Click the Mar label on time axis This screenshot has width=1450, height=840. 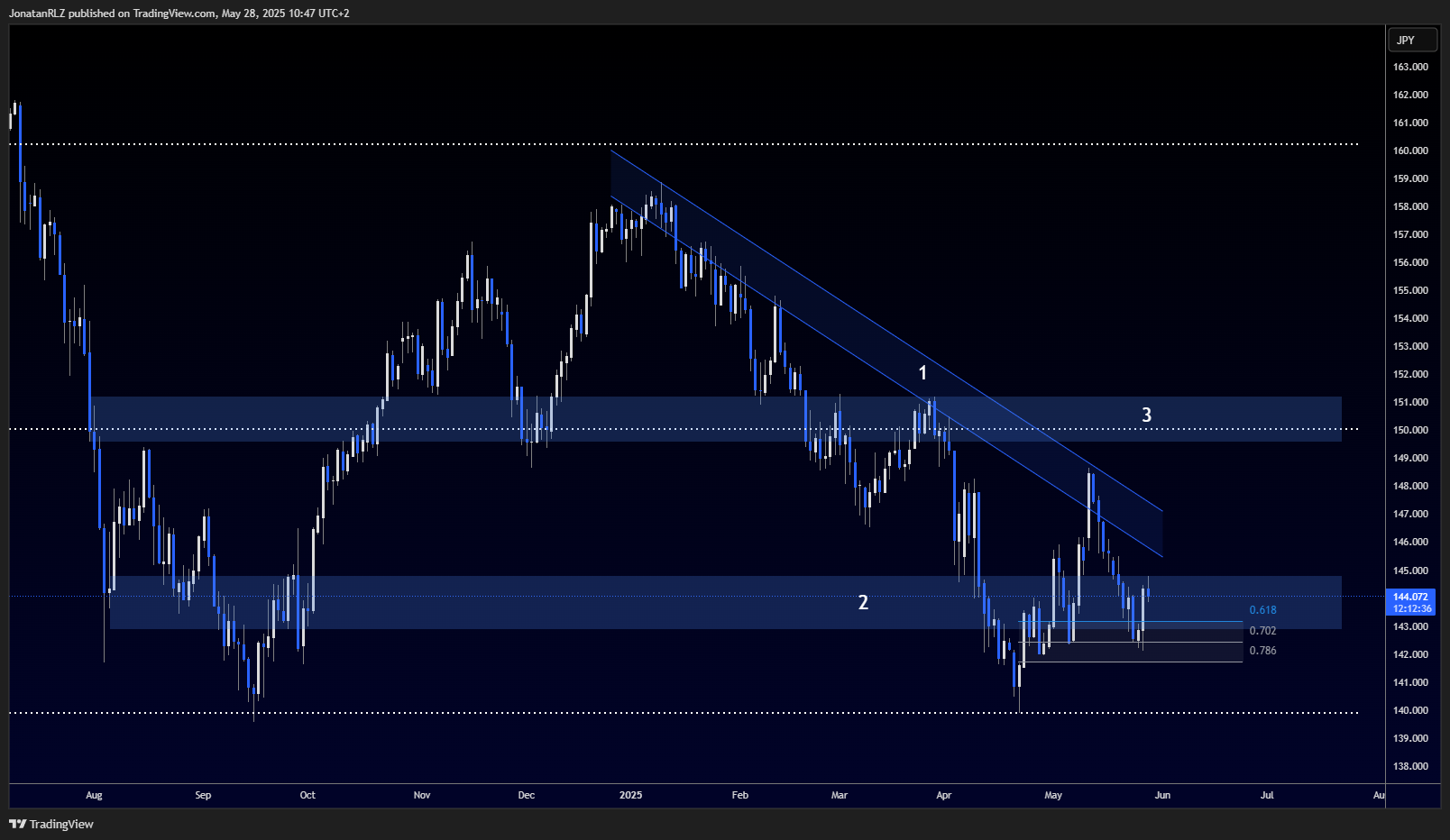pos(840,795)
